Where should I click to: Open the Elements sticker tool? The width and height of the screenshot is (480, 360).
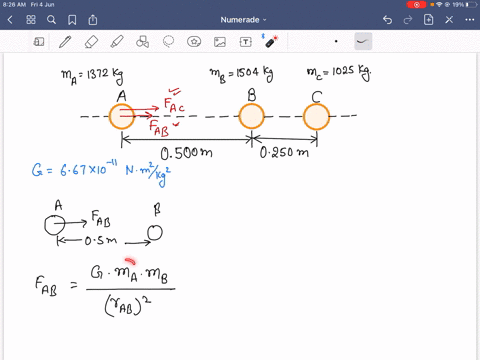[x=194, y=42]
